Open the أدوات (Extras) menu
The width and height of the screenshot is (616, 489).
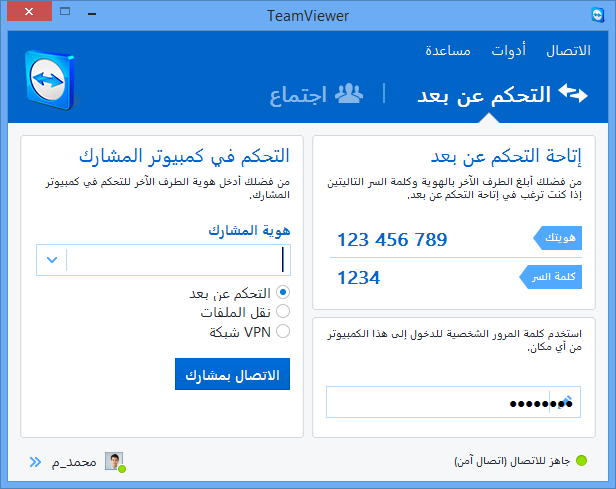(x=508, y=51)
